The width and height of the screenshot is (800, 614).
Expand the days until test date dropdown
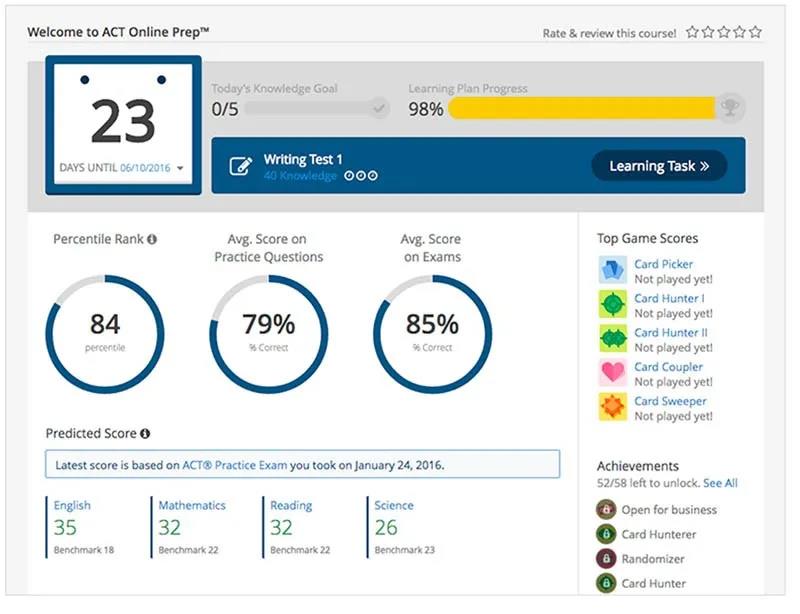pyautogui.click(x=180, y=169)
